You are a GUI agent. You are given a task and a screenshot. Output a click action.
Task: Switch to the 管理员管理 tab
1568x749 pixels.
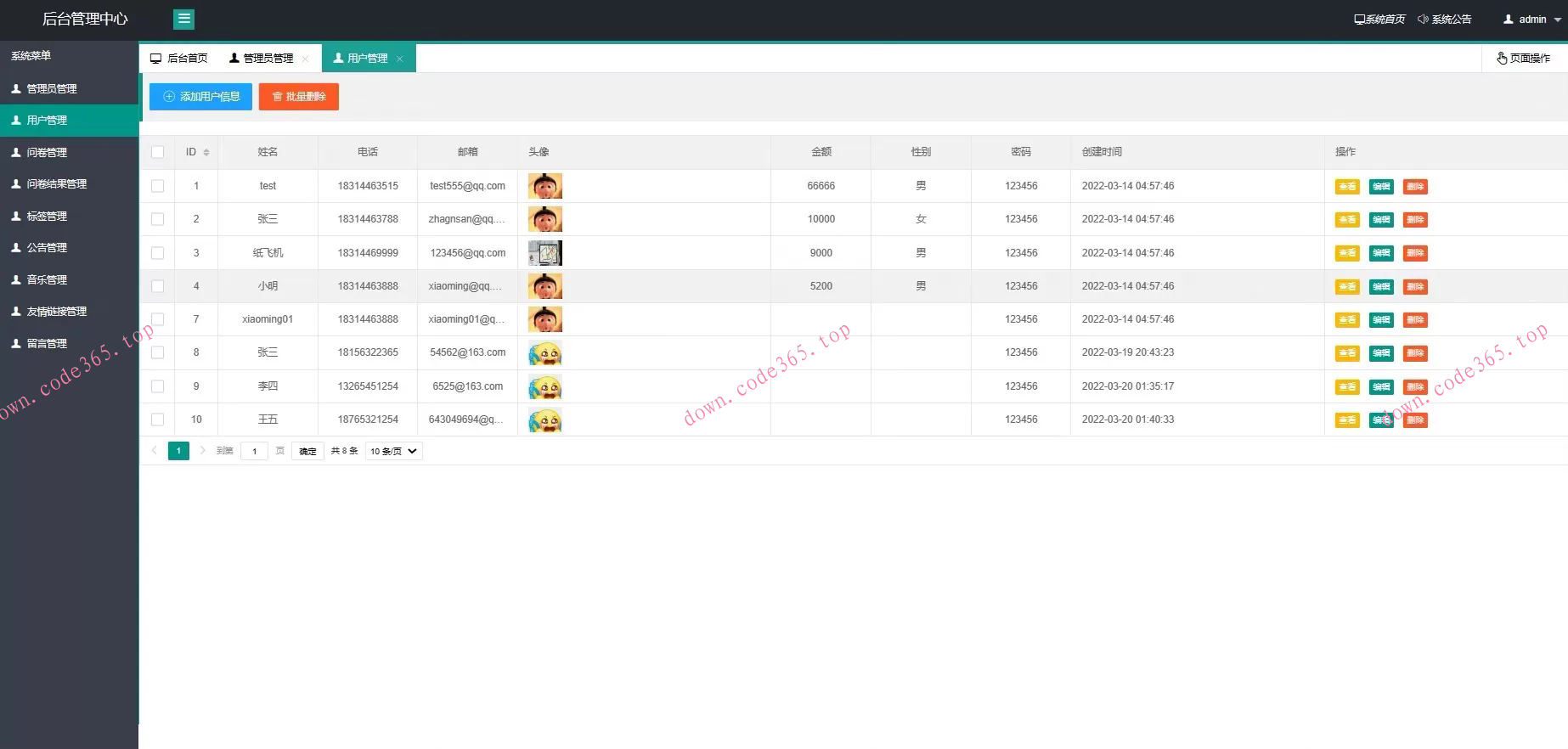pyautogui.click(x=262, y=59)
